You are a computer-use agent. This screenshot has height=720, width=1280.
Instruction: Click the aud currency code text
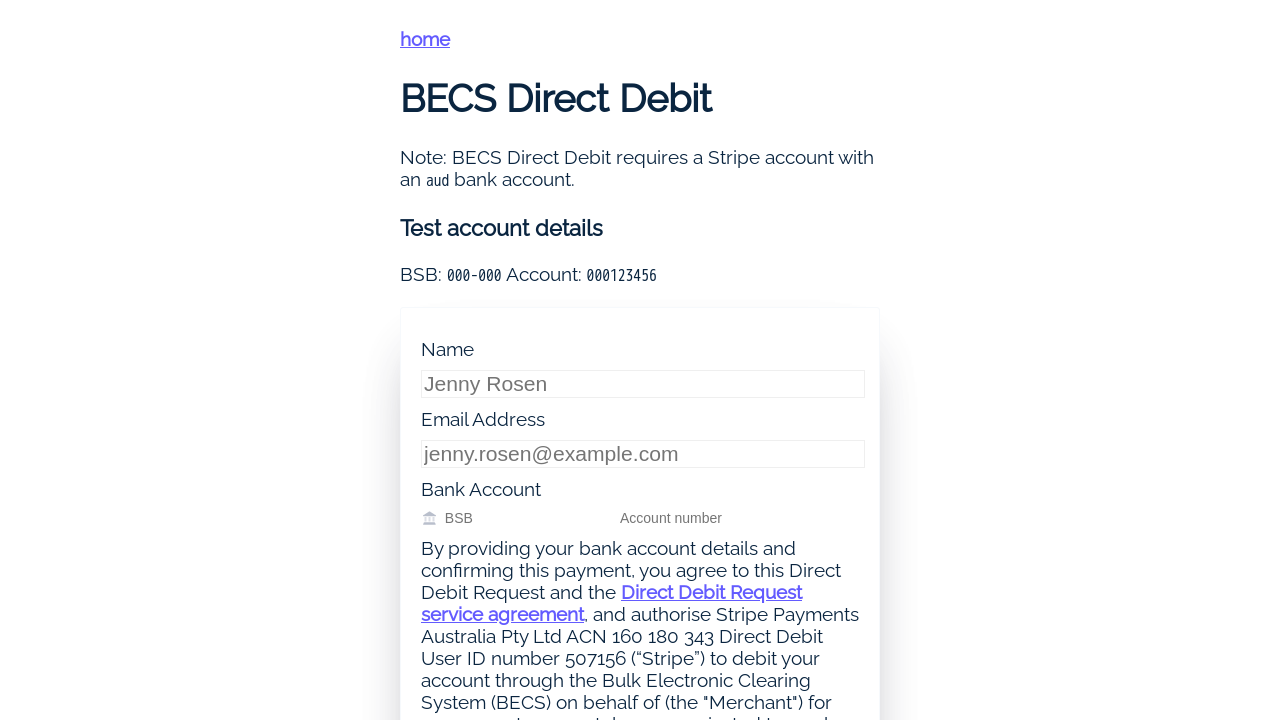437,181
